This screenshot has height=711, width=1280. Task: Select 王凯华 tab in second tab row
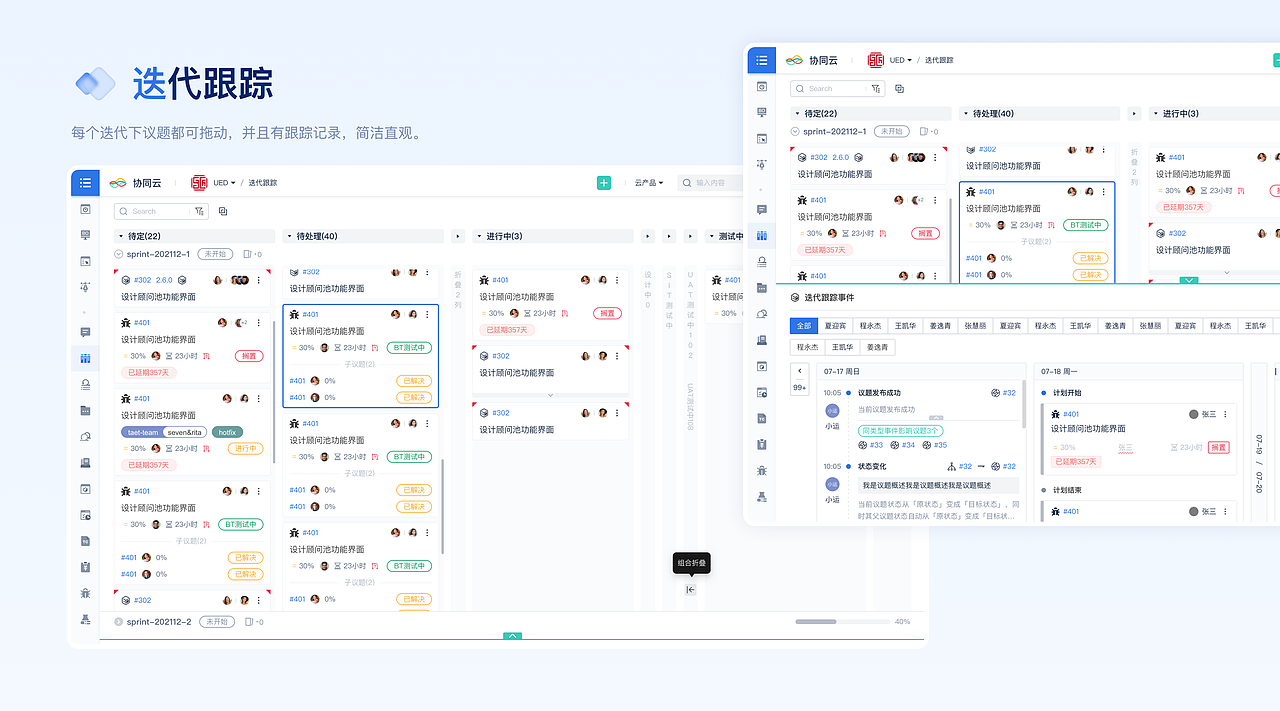842,347
